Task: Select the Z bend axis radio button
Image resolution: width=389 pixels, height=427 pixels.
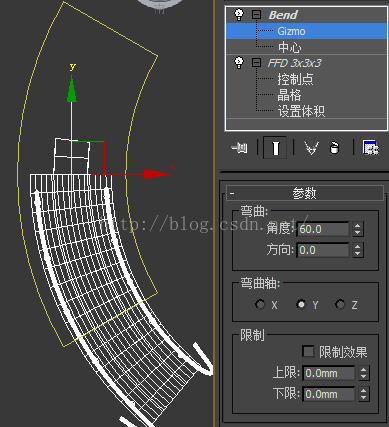Action: click(340, 304)
